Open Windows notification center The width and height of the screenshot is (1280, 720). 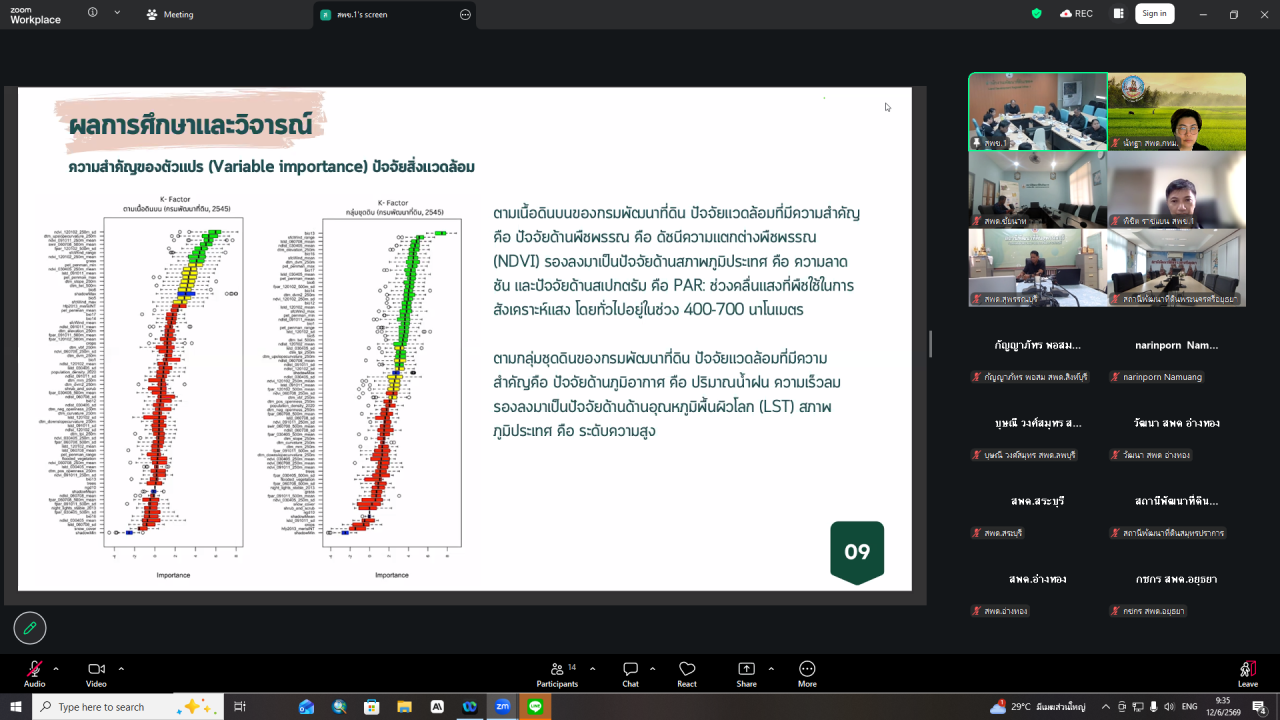pyautogui.click(x=1260, y=706)
